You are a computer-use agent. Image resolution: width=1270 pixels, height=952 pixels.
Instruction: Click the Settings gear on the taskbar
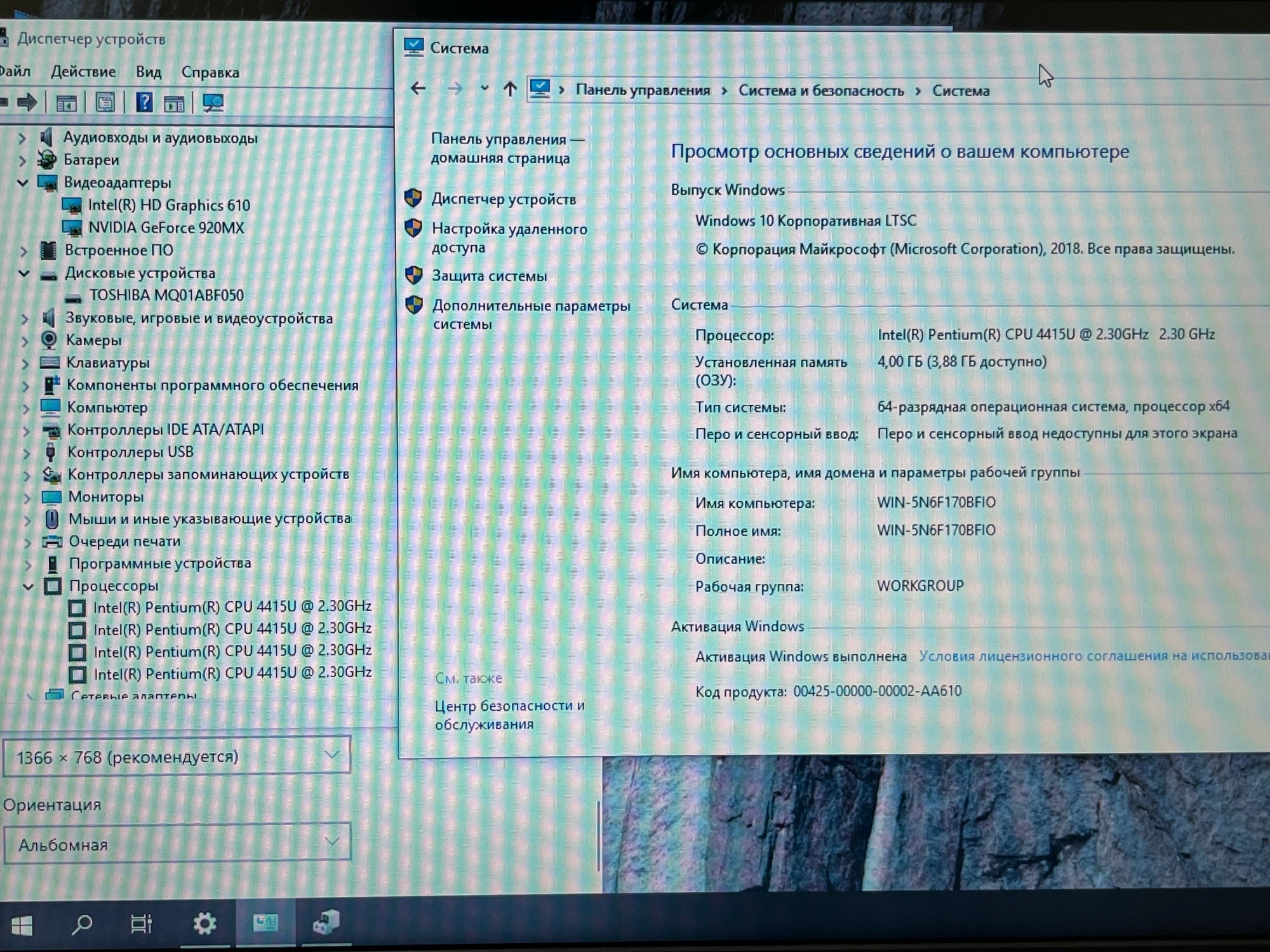(x=204, y=923)
